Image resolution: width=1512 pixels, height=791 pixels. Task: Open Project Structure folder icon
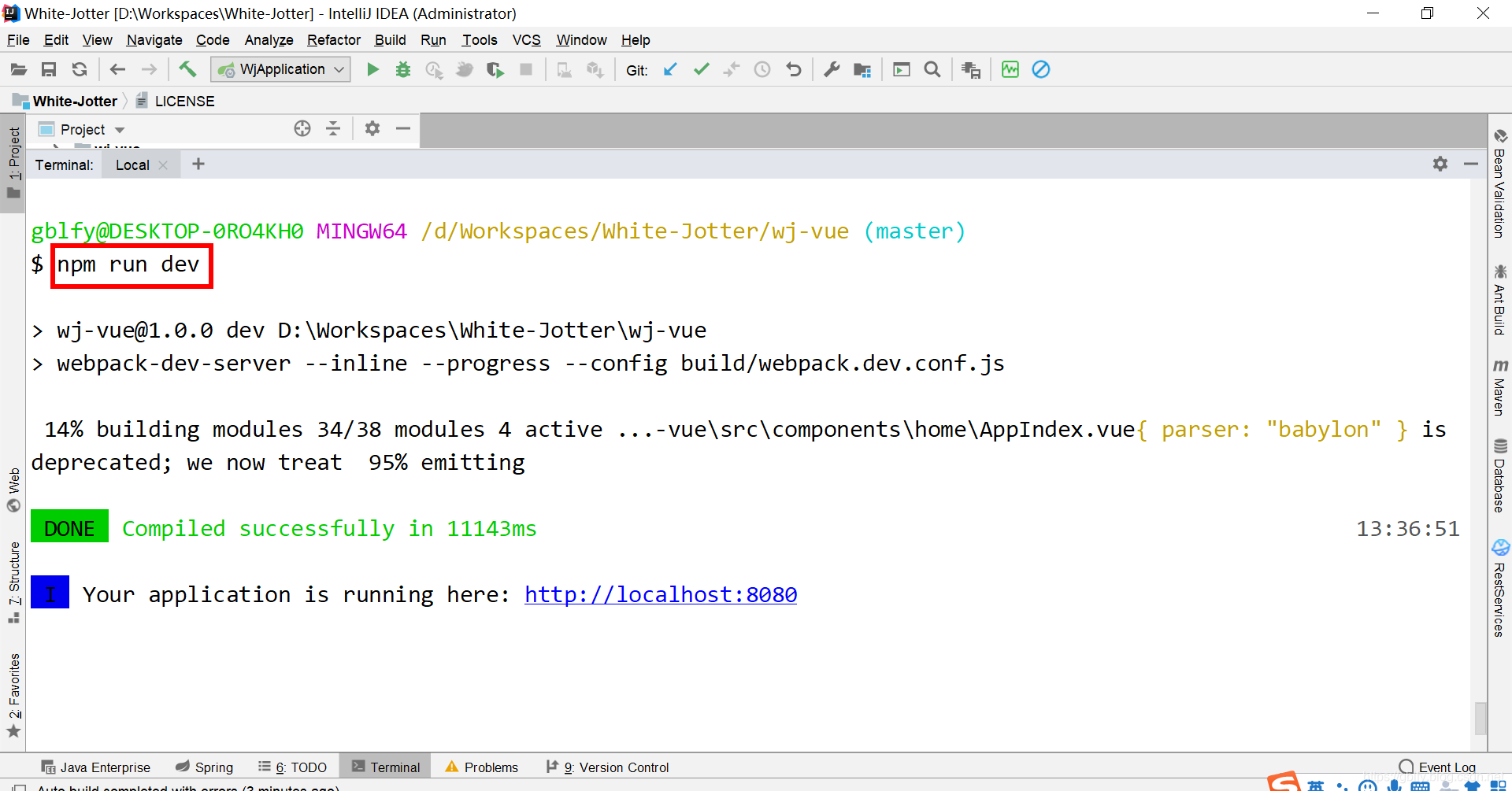tap(862, 70)
